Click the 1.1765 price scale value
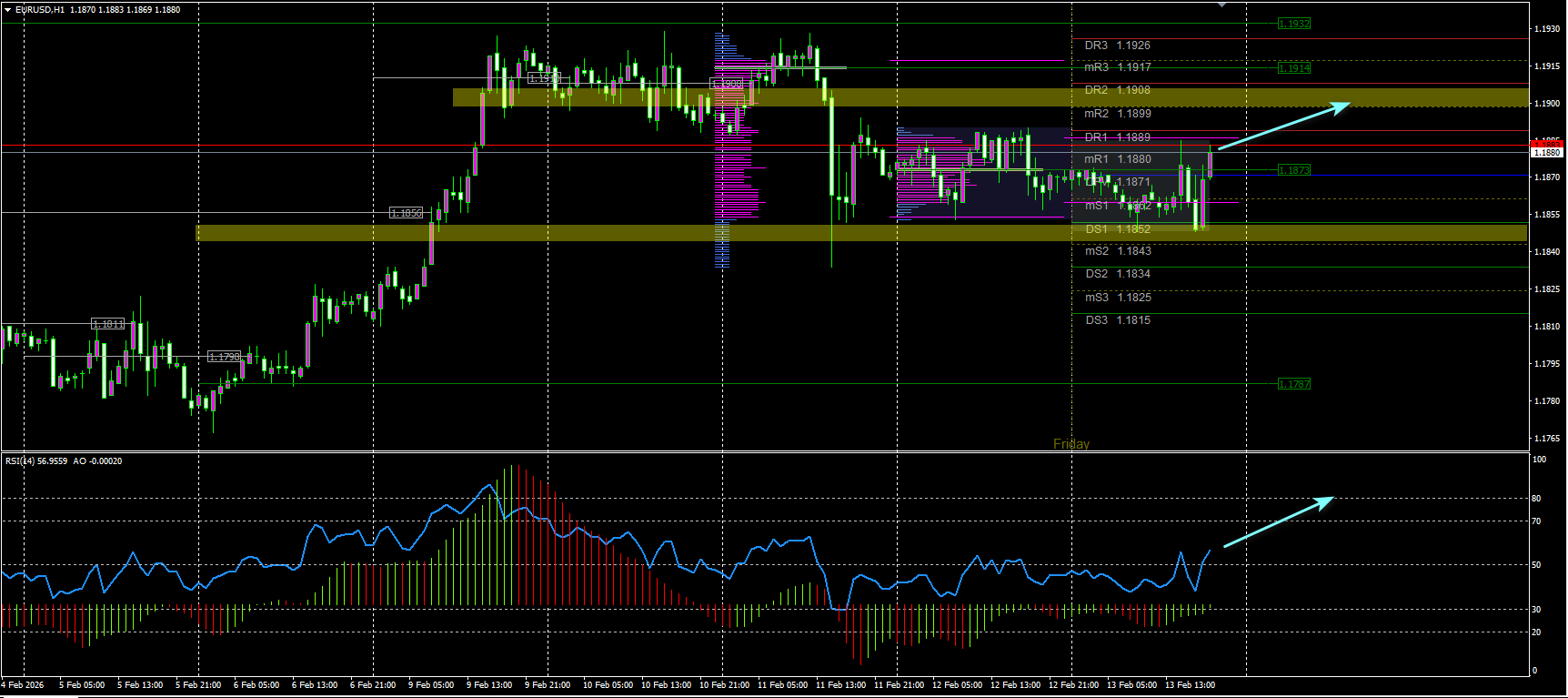 point(1547,439)
